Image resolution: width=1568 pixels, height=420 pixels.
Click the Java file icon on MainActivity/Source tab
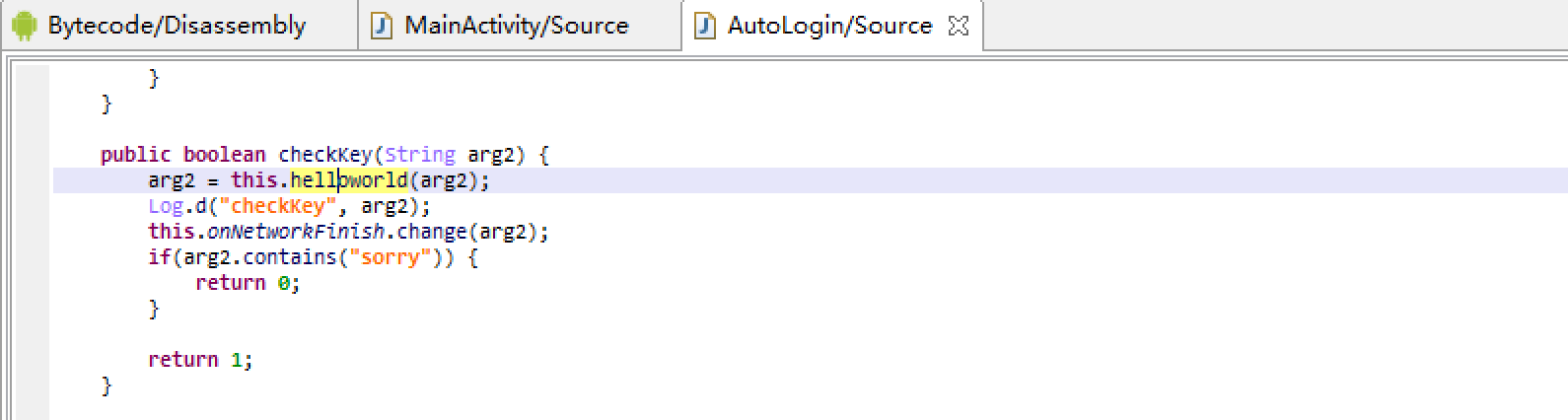(382, 26)
